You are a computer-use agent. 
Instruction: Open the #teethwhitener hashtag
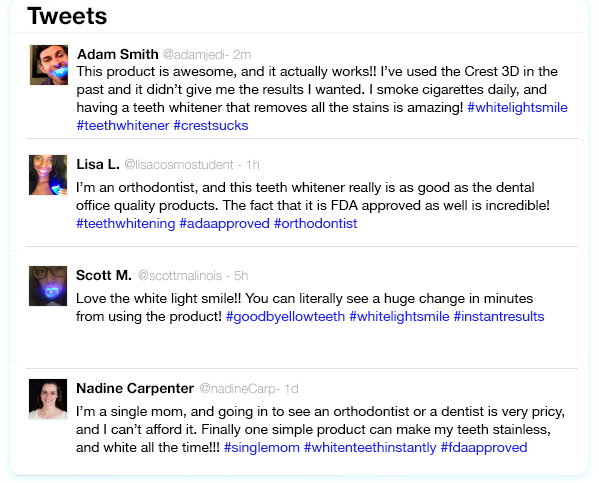coord(123,125)
